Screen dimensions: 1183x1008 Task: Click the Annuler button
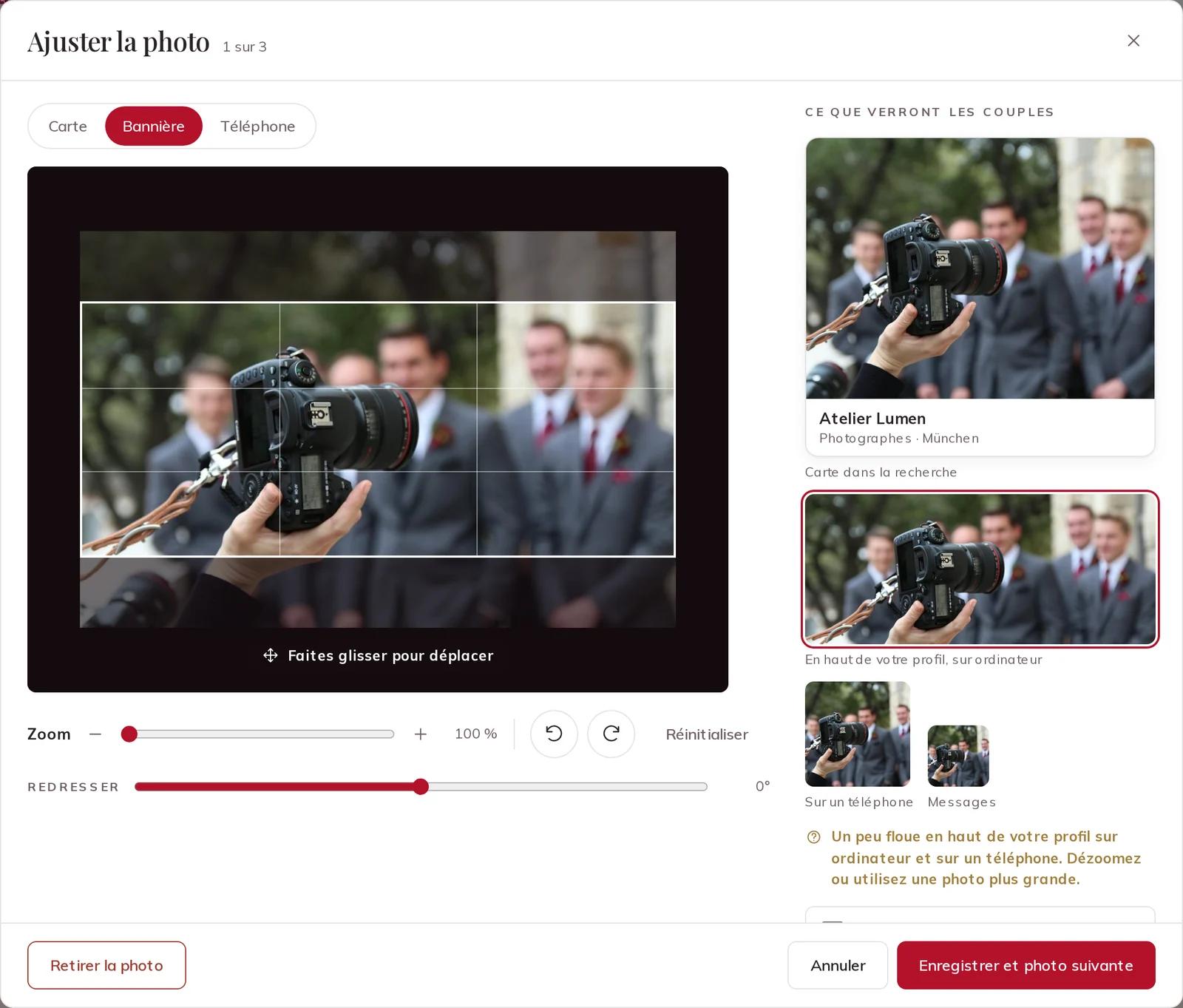point(838,965)
